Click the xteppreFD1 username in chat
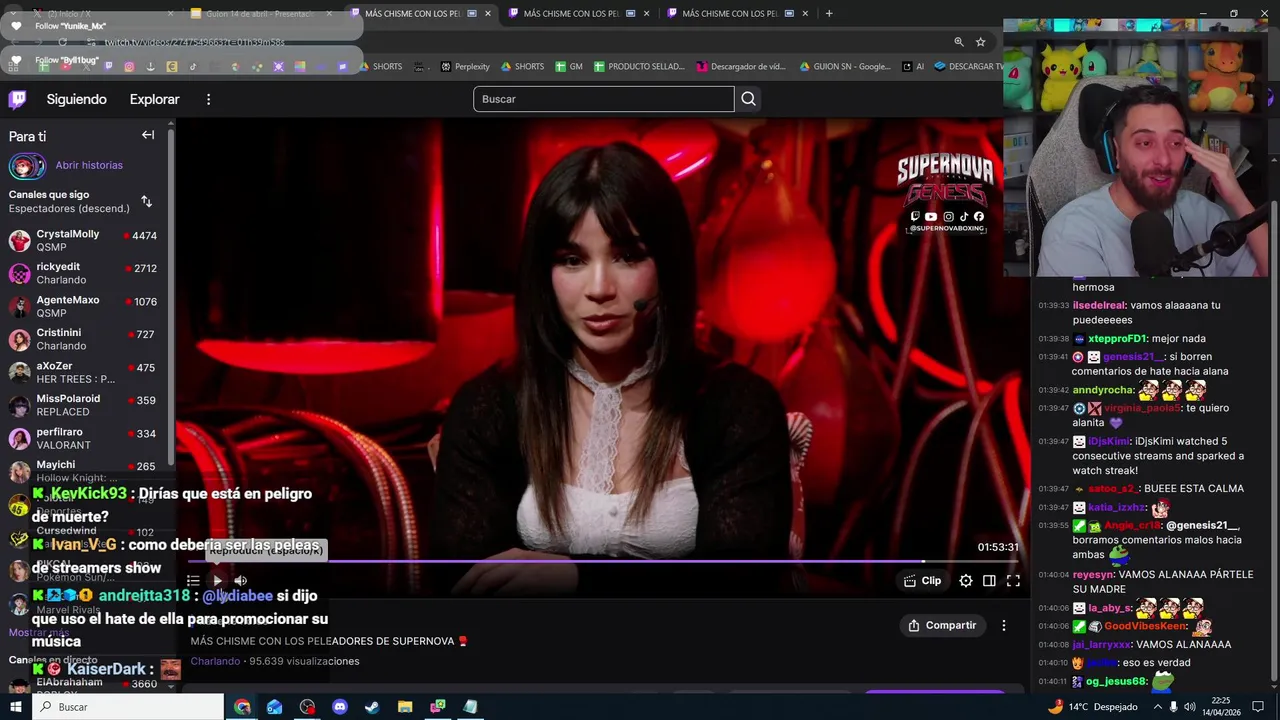The image size is (1280, 720). pos(1117,339)
